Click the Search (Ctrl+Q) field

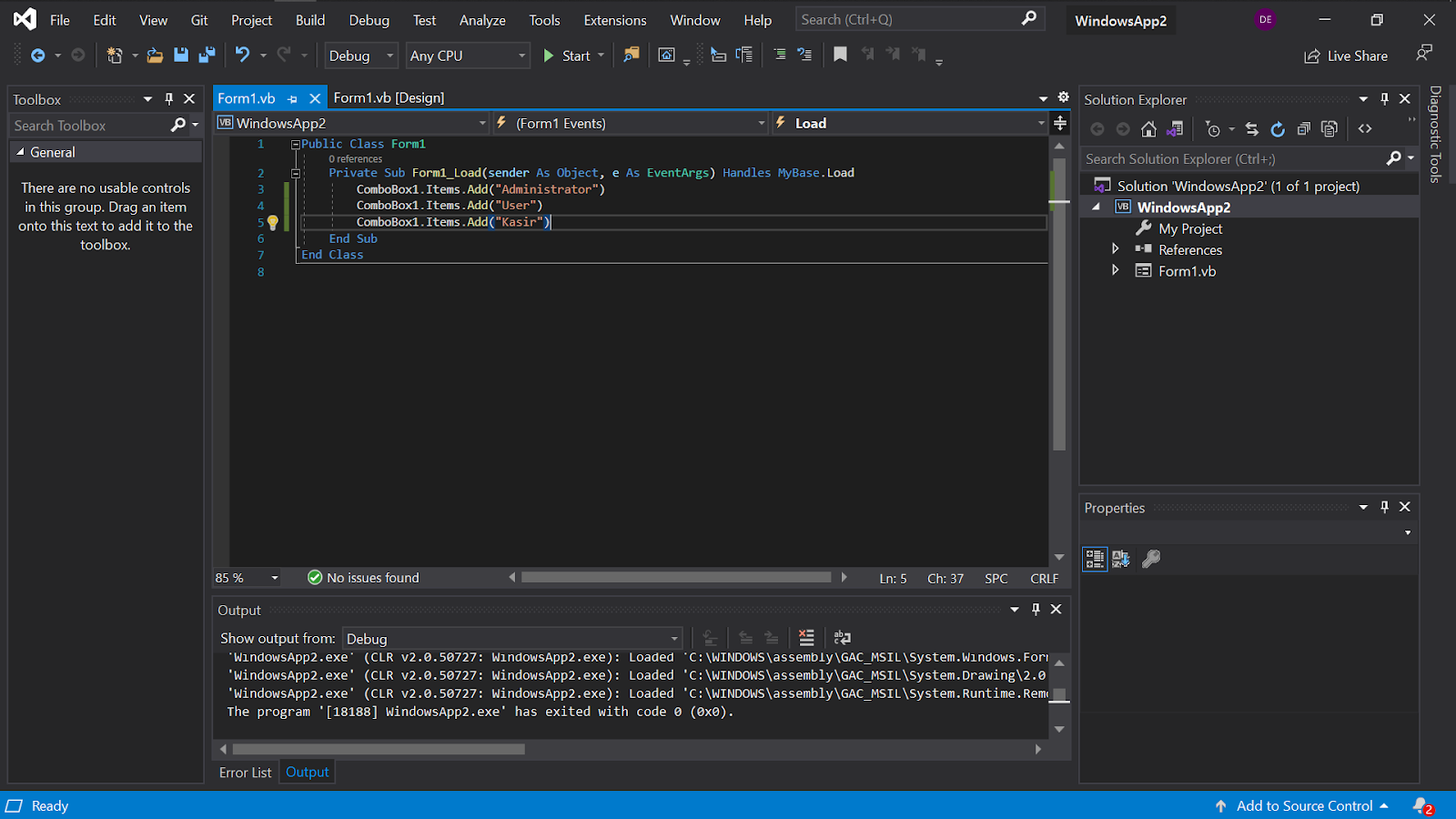coord(919,19)
